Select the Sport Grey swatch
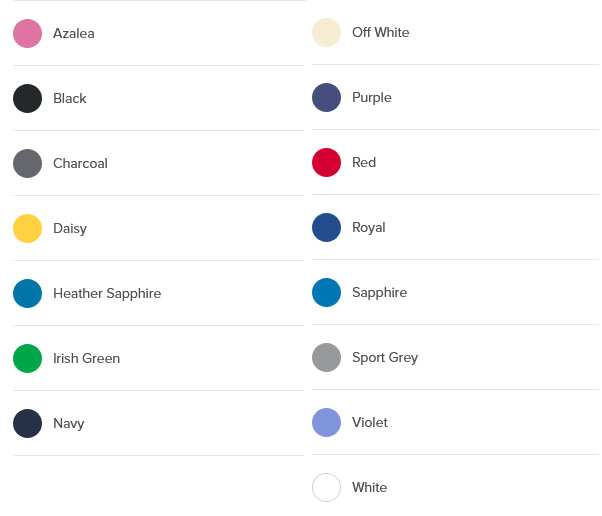Viewport: 602px width, 516px height. pos(326,357)
